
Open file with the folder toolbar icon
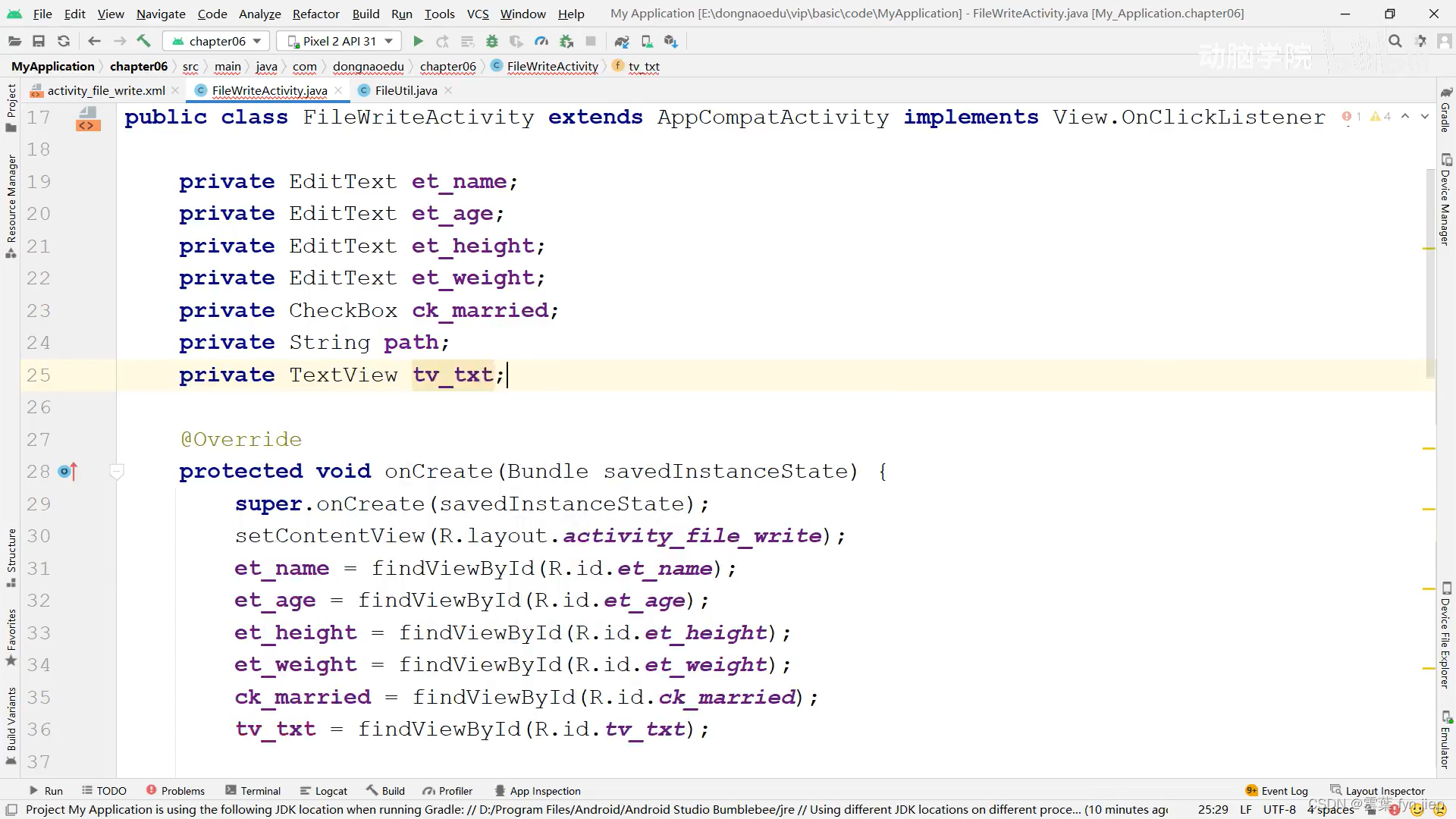[14, 41]
